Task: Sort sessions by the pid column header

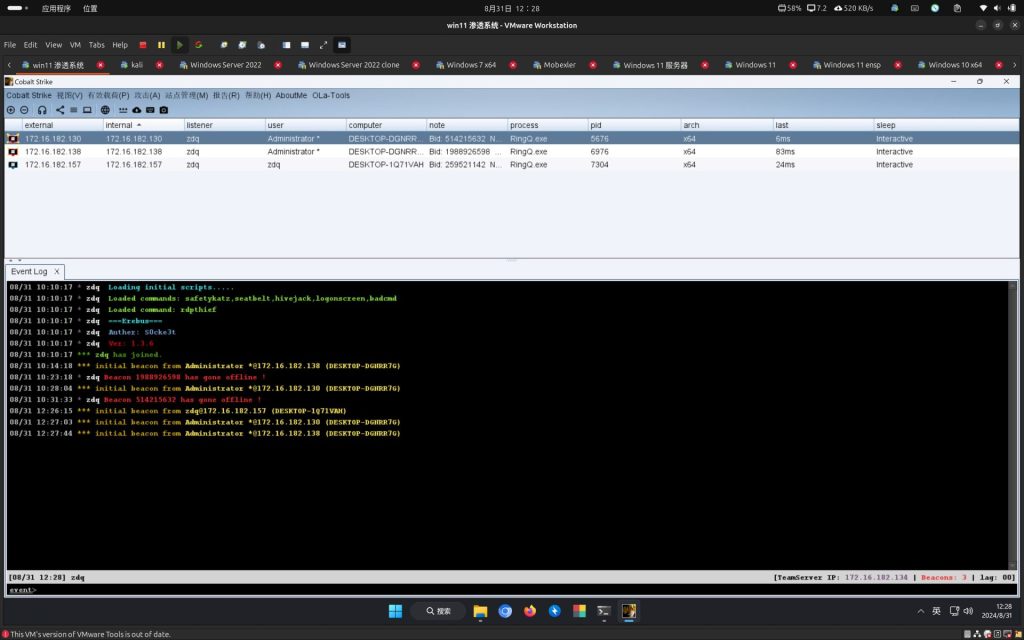Action: pos(633,125)
